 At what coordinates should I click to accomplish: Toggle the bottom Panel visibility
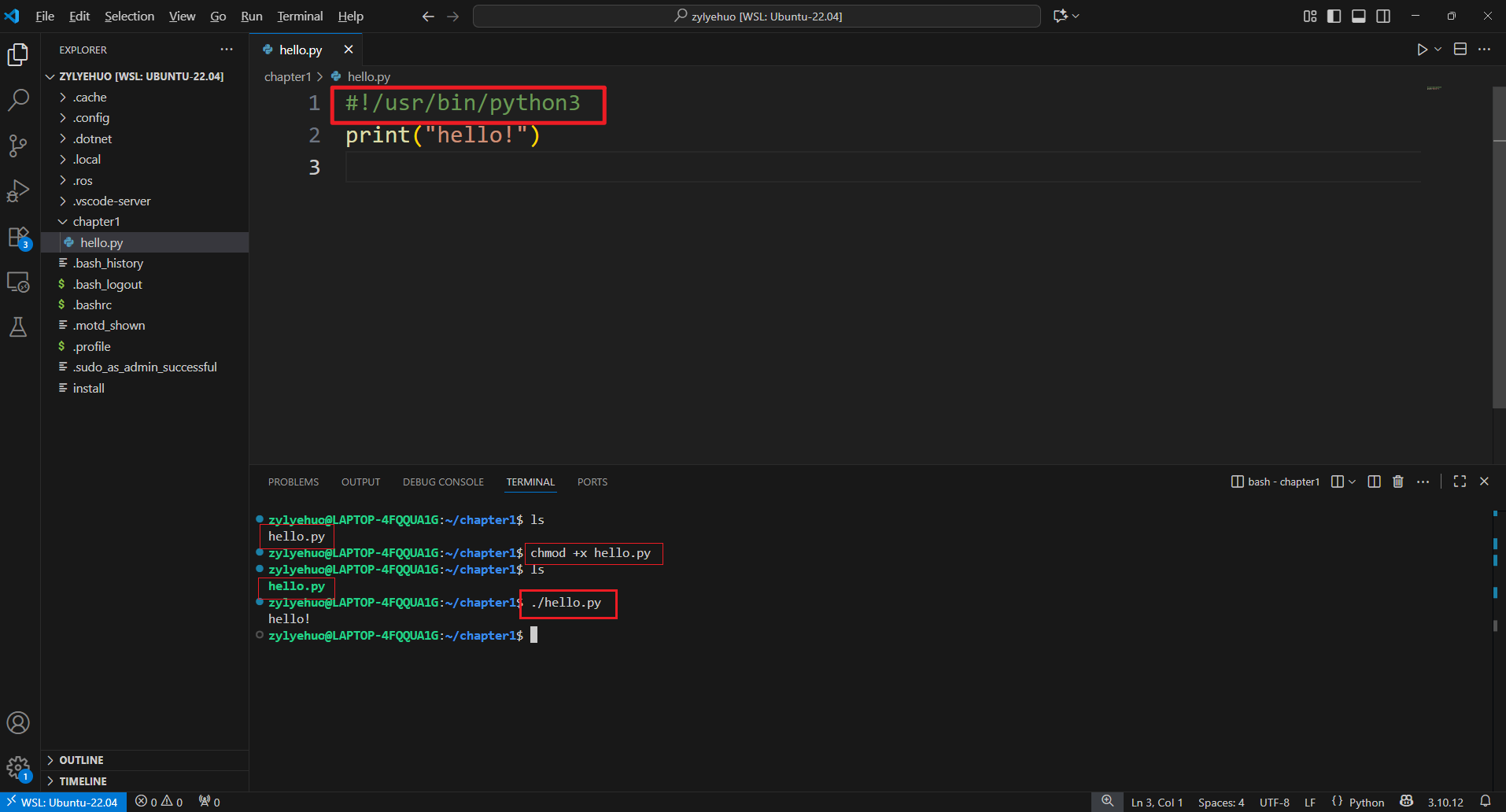click(1359, 17)
